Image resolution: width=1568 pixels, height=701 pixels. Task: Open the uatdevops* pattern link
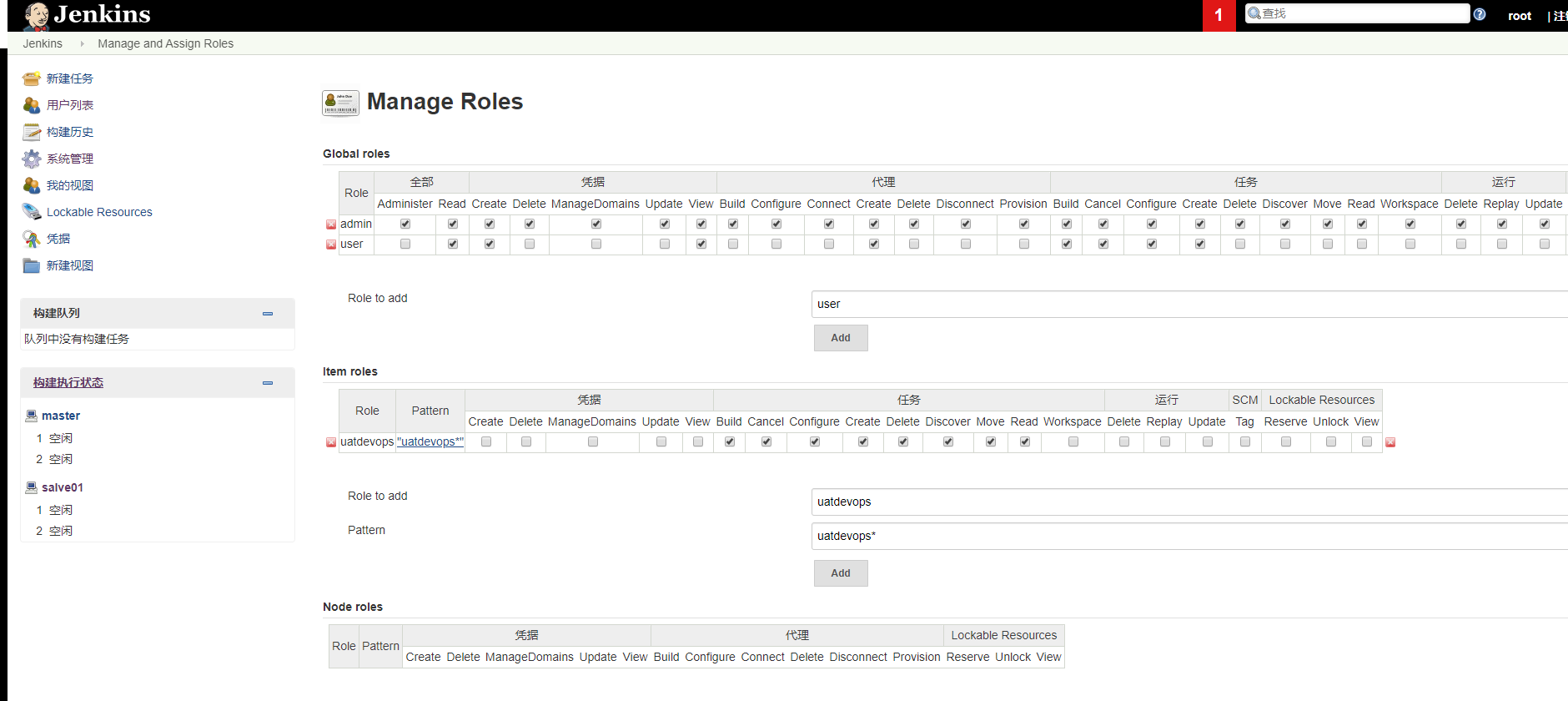click(430, 441)
